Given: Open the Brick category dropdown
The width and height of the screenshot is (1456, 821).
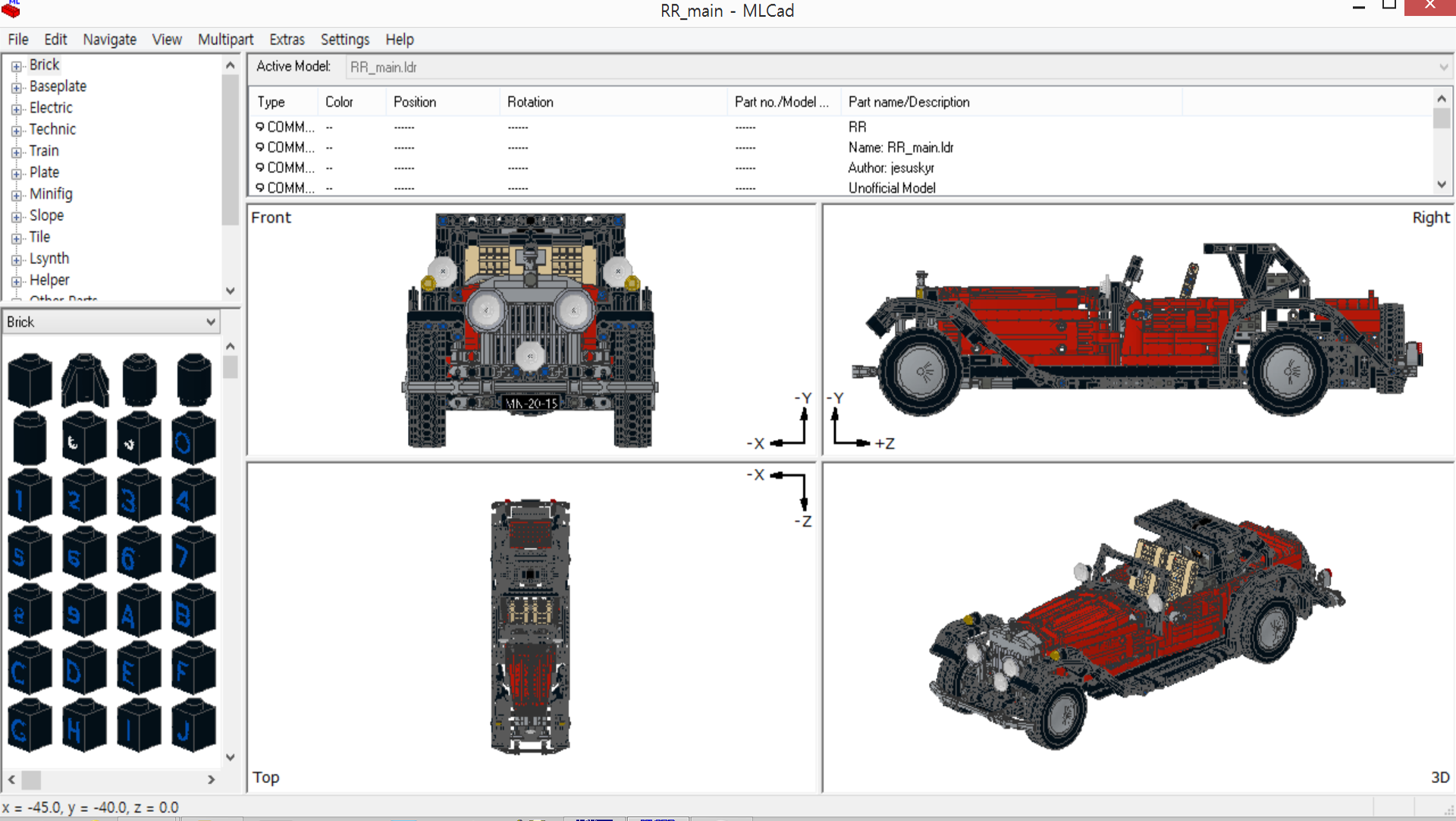Looking at the screenshot, I should [x=210, y=322].
